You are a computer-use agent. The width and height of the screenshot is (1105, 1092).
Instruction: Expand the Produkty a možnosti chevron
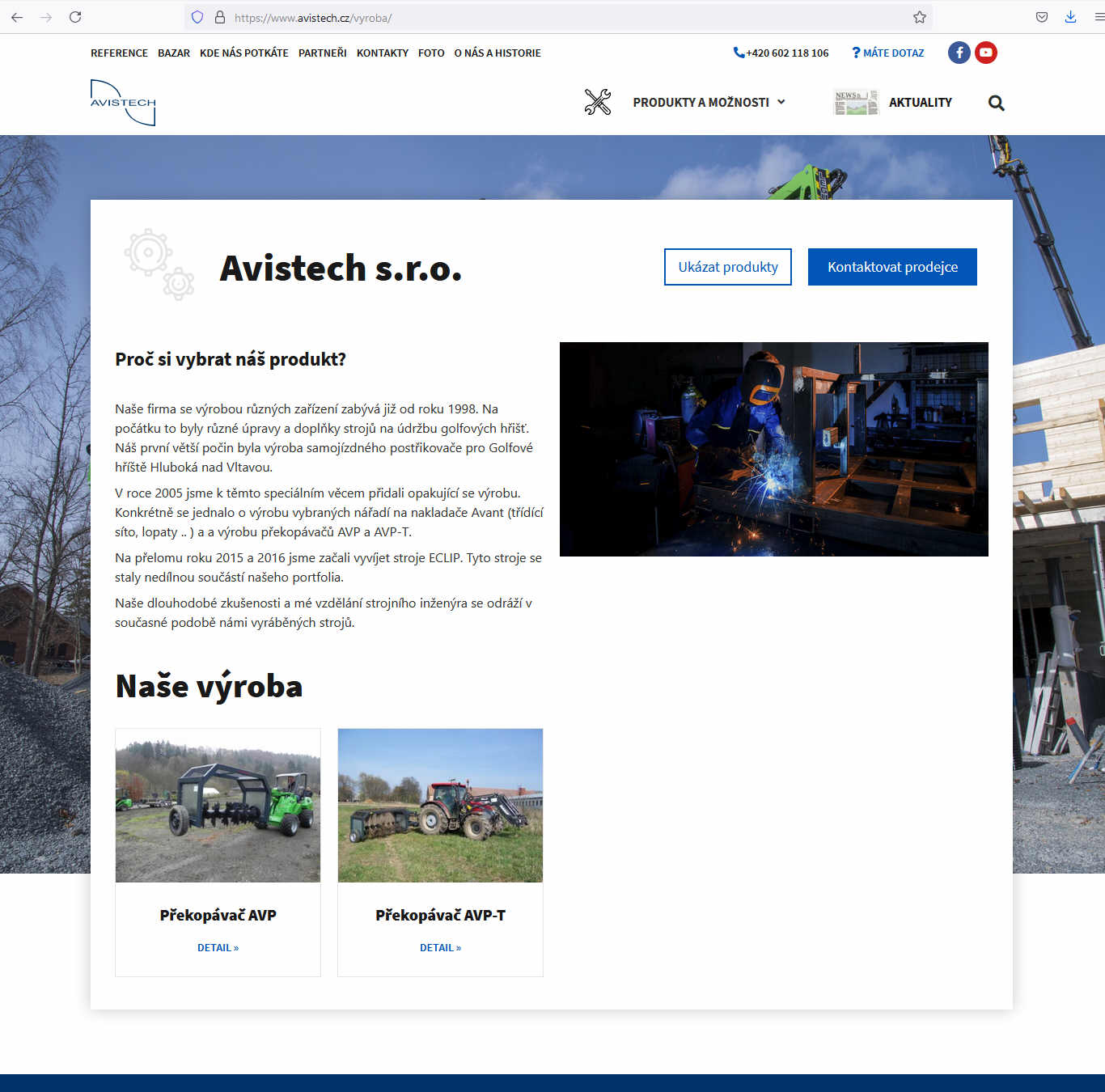click(781, 102)
